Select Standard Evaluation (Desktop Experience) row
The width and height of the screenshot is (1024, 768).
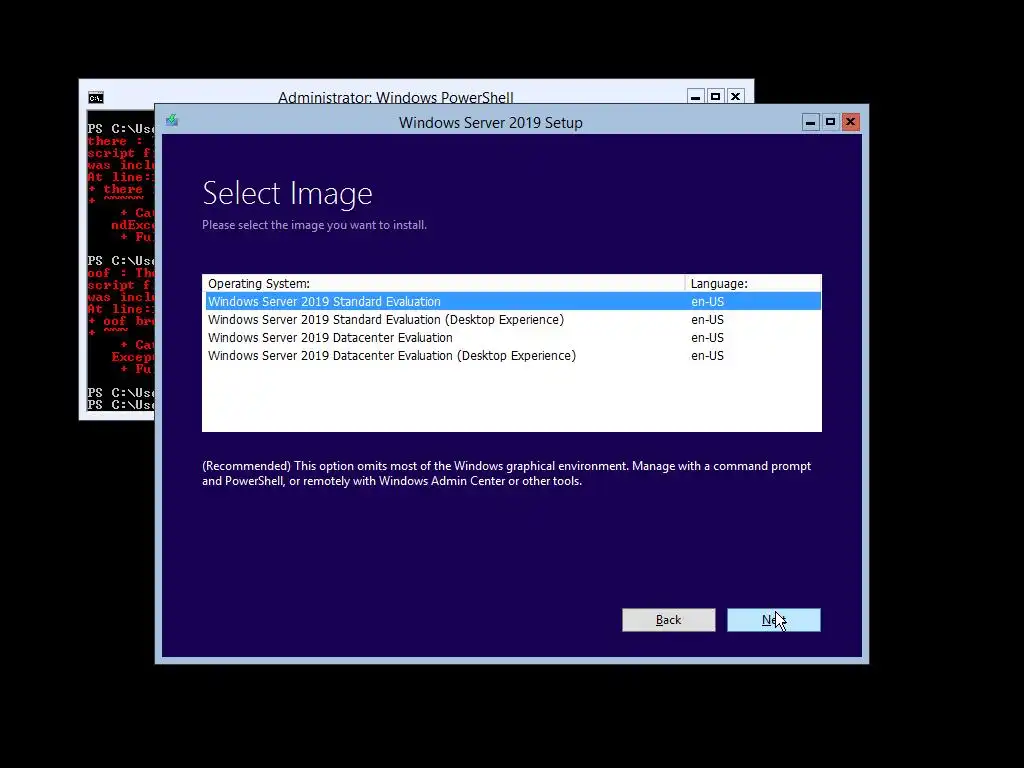(513, 319)
